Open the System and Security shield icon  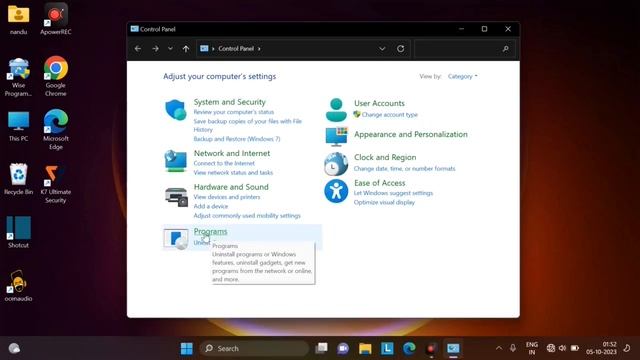(176, 109)
